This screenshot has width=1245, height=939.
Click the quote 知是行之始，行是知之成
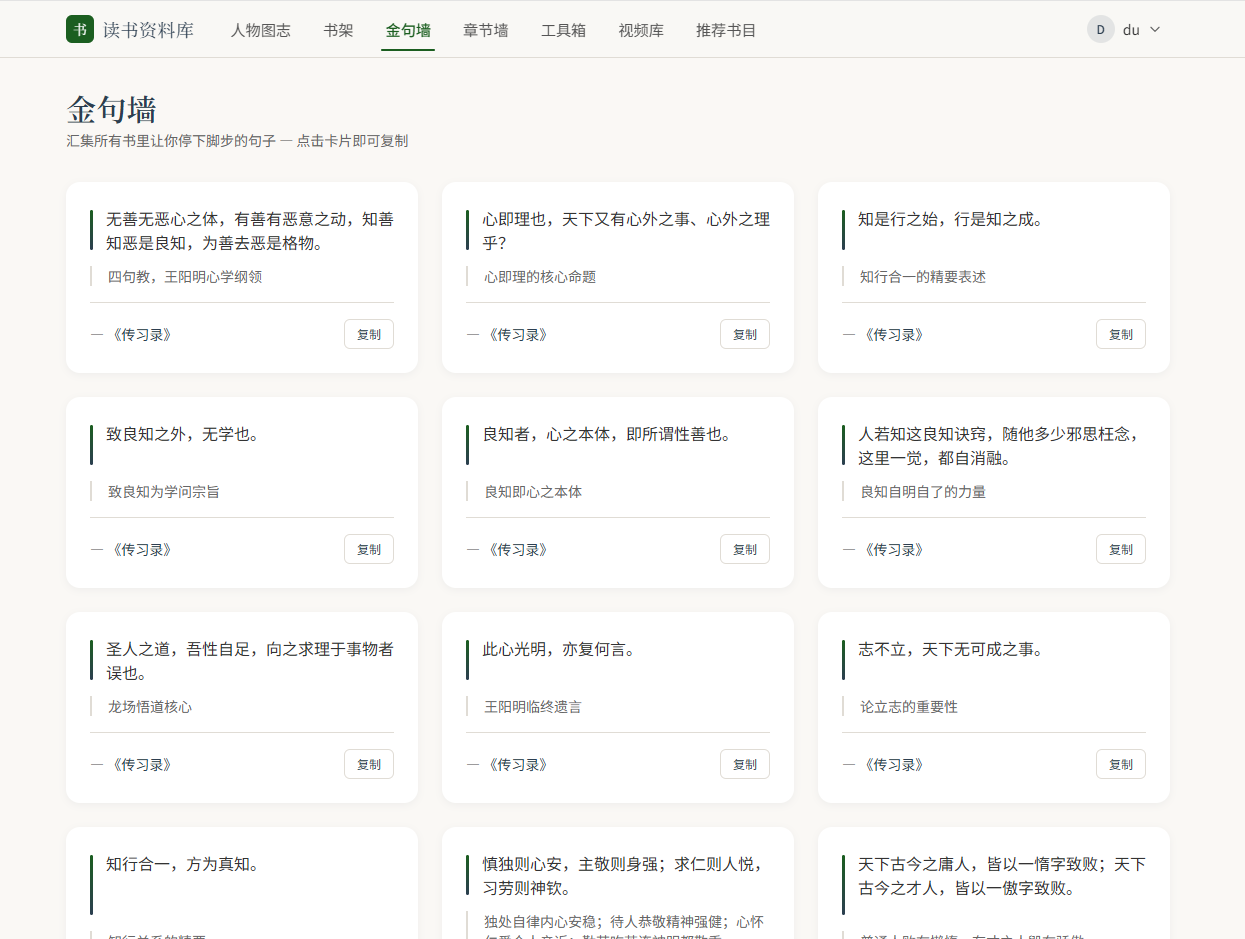click(950, 219)
